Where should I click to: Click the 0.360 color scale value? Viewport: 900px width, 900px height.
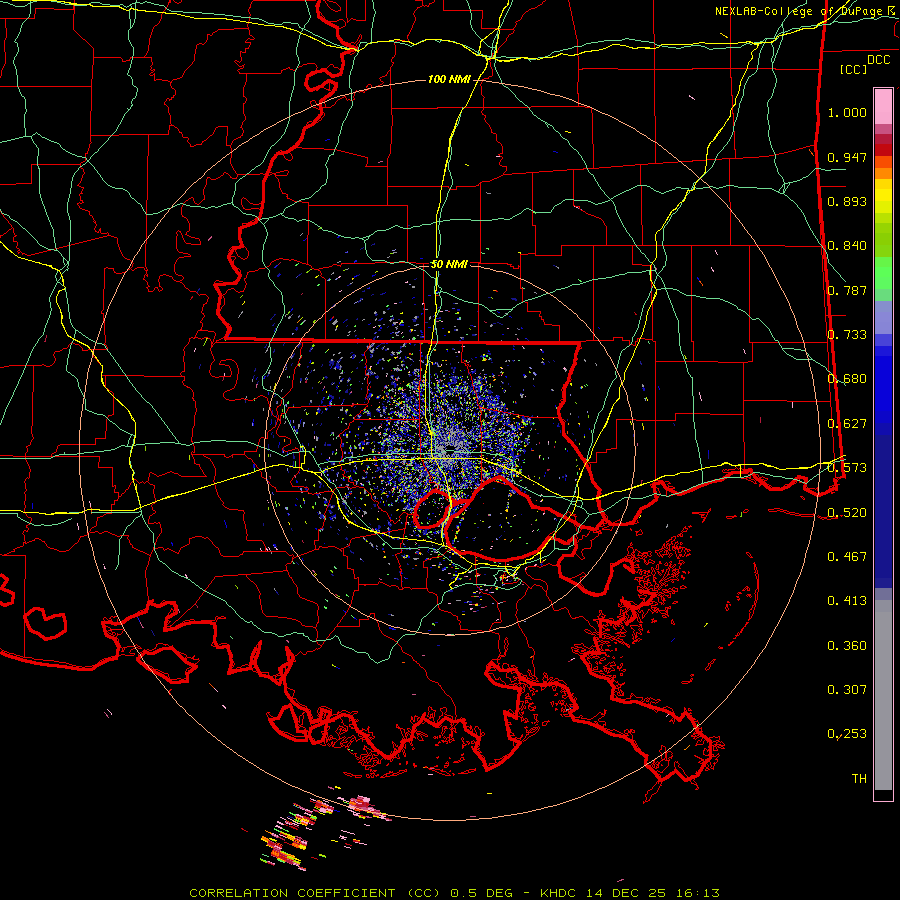(847, 646)
